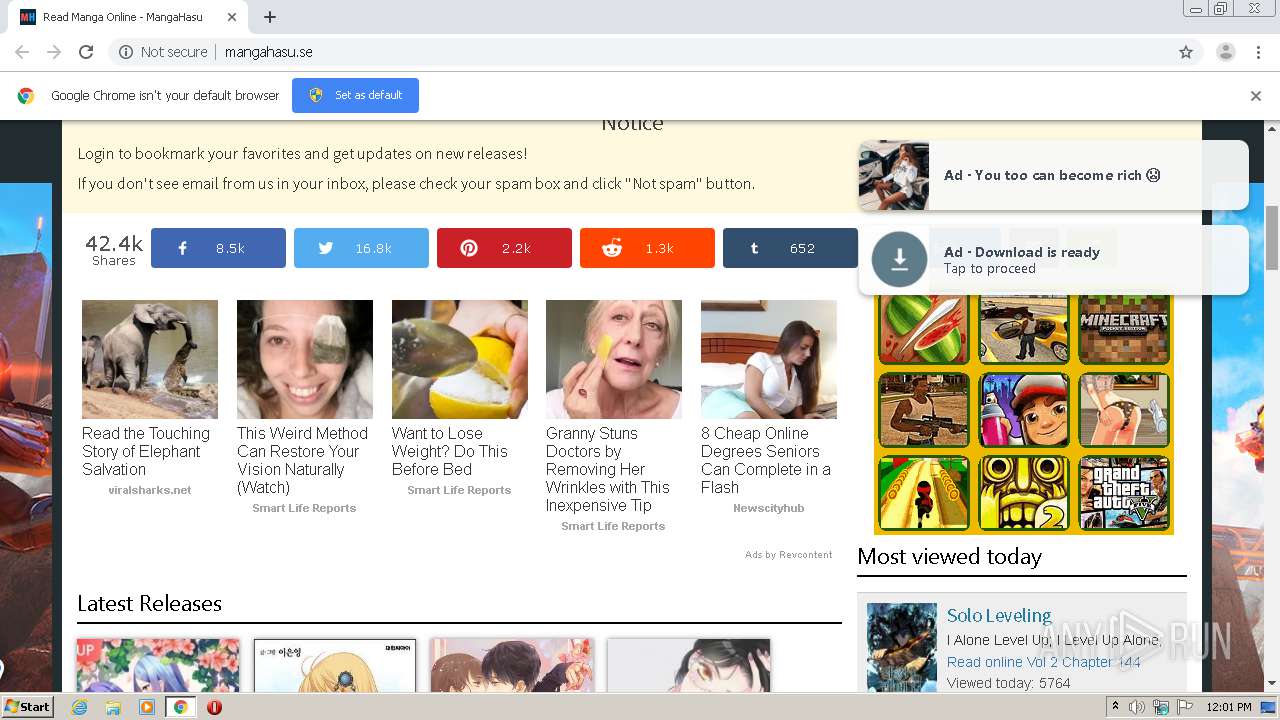Show hidden tray icons arrow
Screen dimensions: 1280x720
[x=1115, y=706]
